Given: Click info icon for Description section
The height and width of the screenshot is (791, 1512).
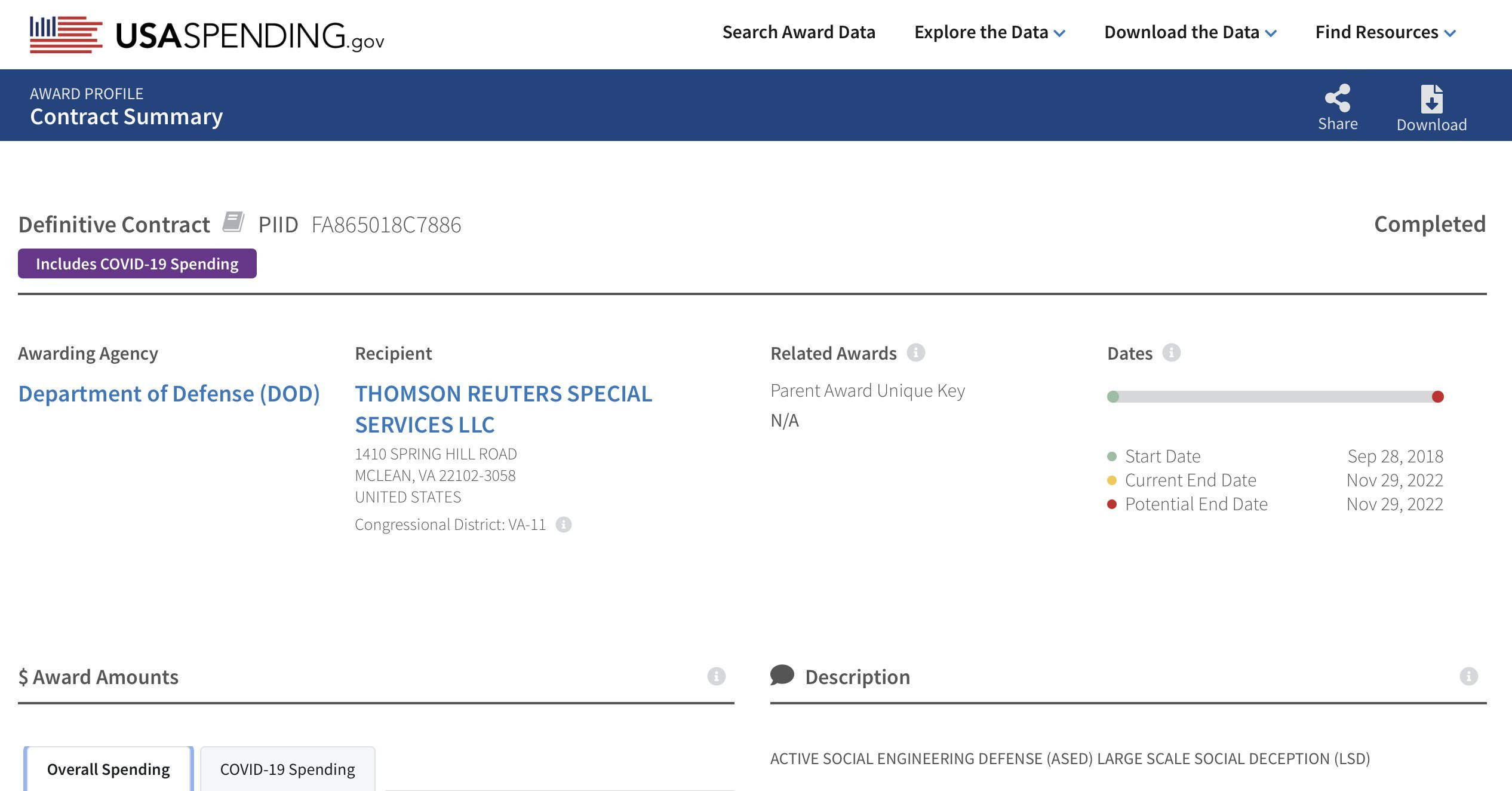Looking at the screenshot, I should click(x=1468, y=676).
